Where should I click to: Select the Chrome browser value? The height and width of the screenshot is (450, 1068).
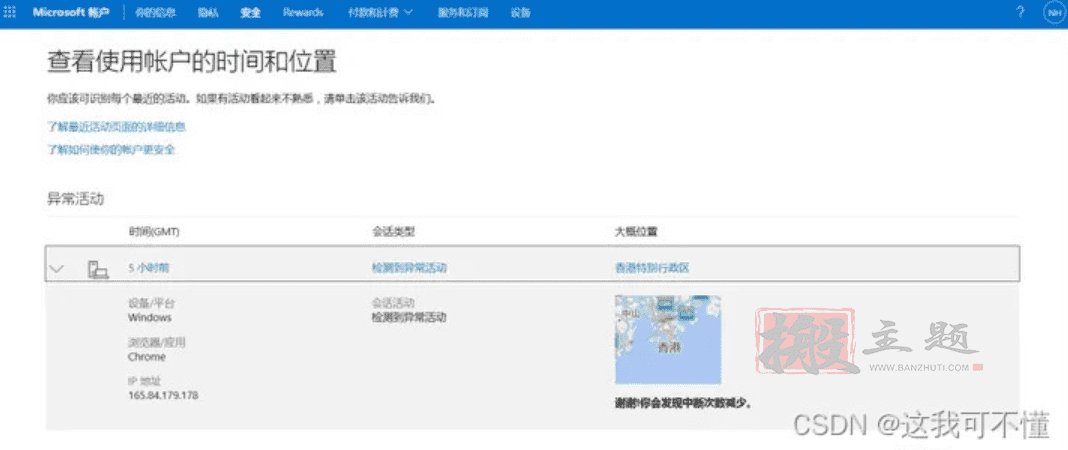click(x=146, y=357)
